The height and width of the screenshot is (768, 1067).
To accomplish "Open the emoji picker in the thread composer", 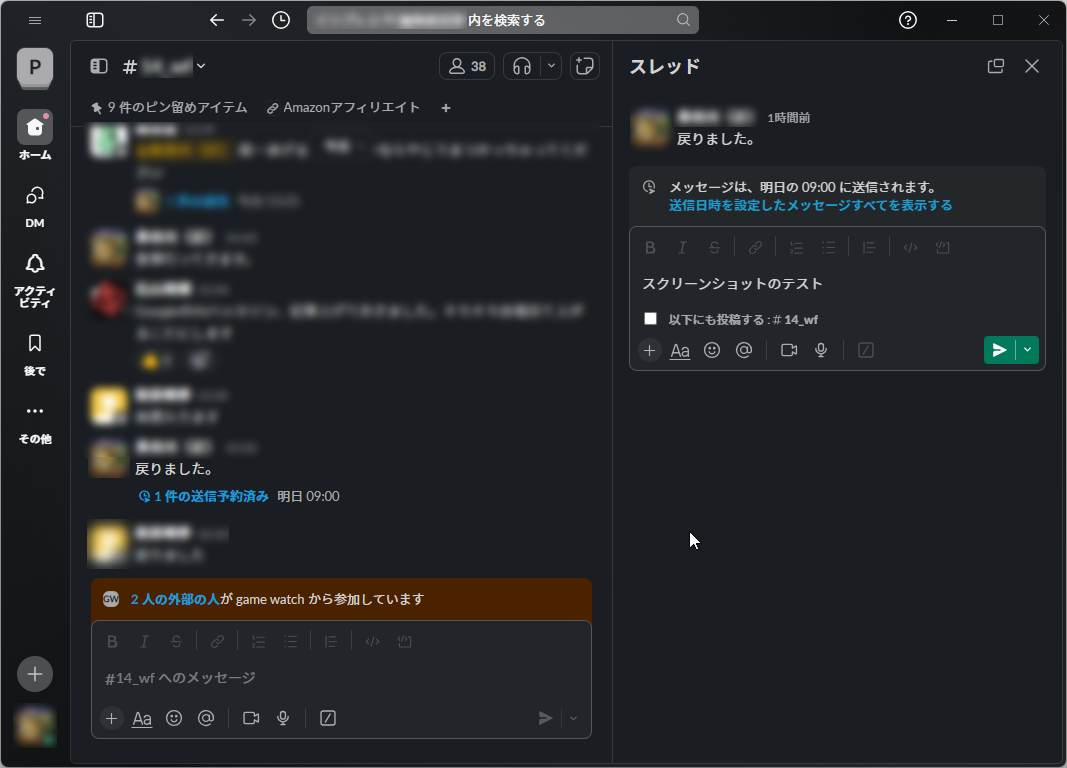I will coord(712,351).
